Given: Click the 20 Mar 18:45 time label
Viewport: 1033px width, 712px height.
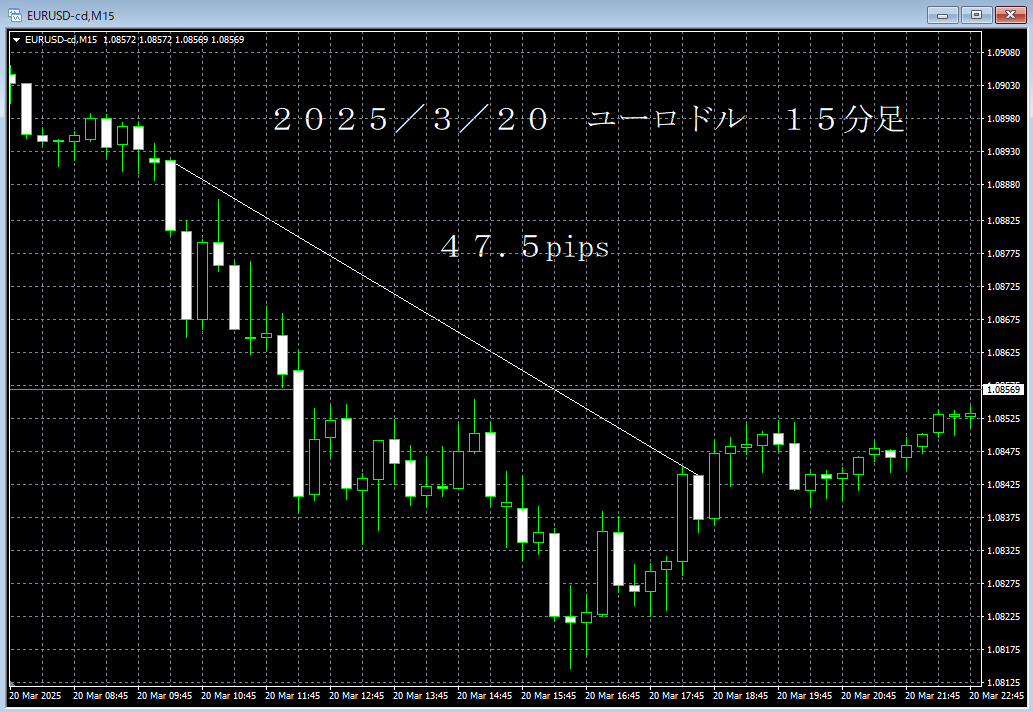Looking at the screenshot, I should pyautogui.click(x=740, y=696).
